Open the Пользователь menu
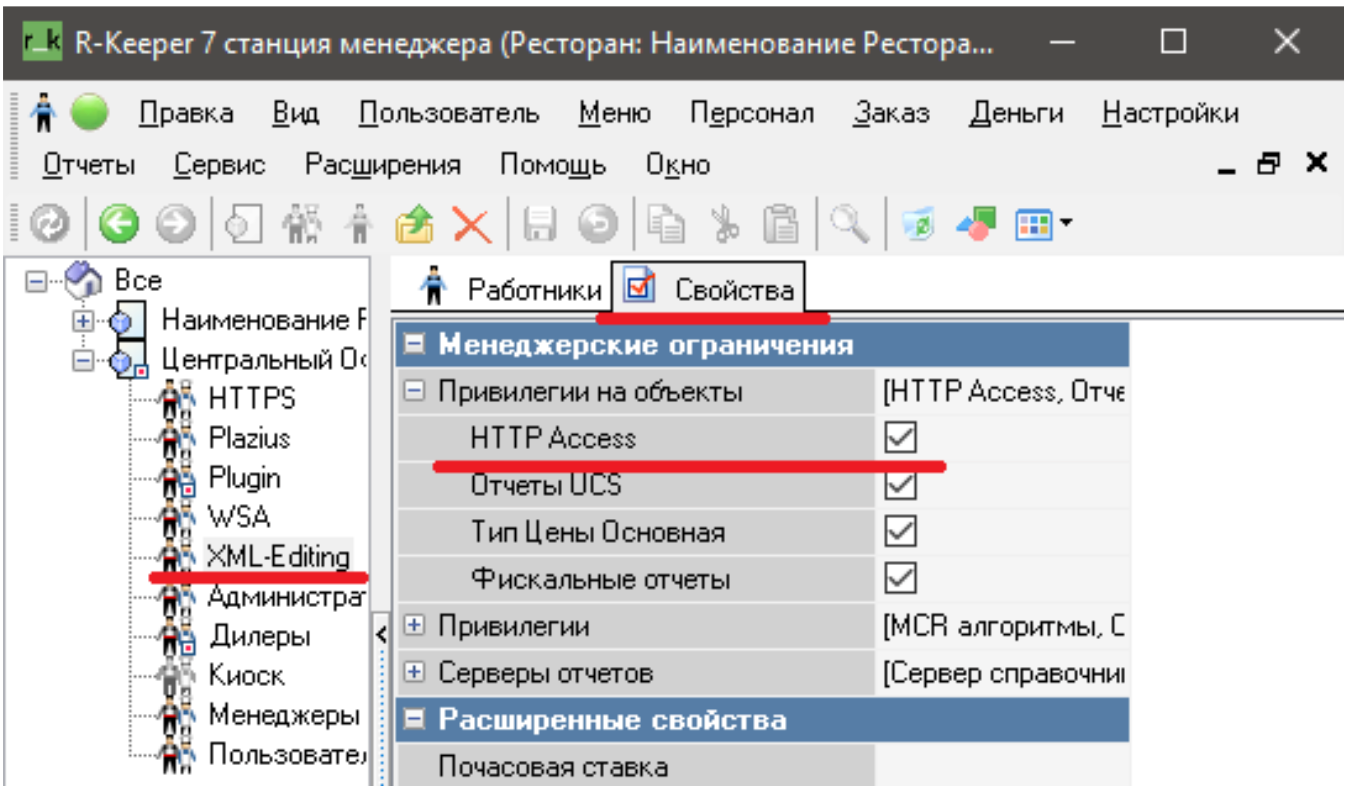Image resolution: width=1349 pixels, height=805 pixels. (x=449, y=113)
